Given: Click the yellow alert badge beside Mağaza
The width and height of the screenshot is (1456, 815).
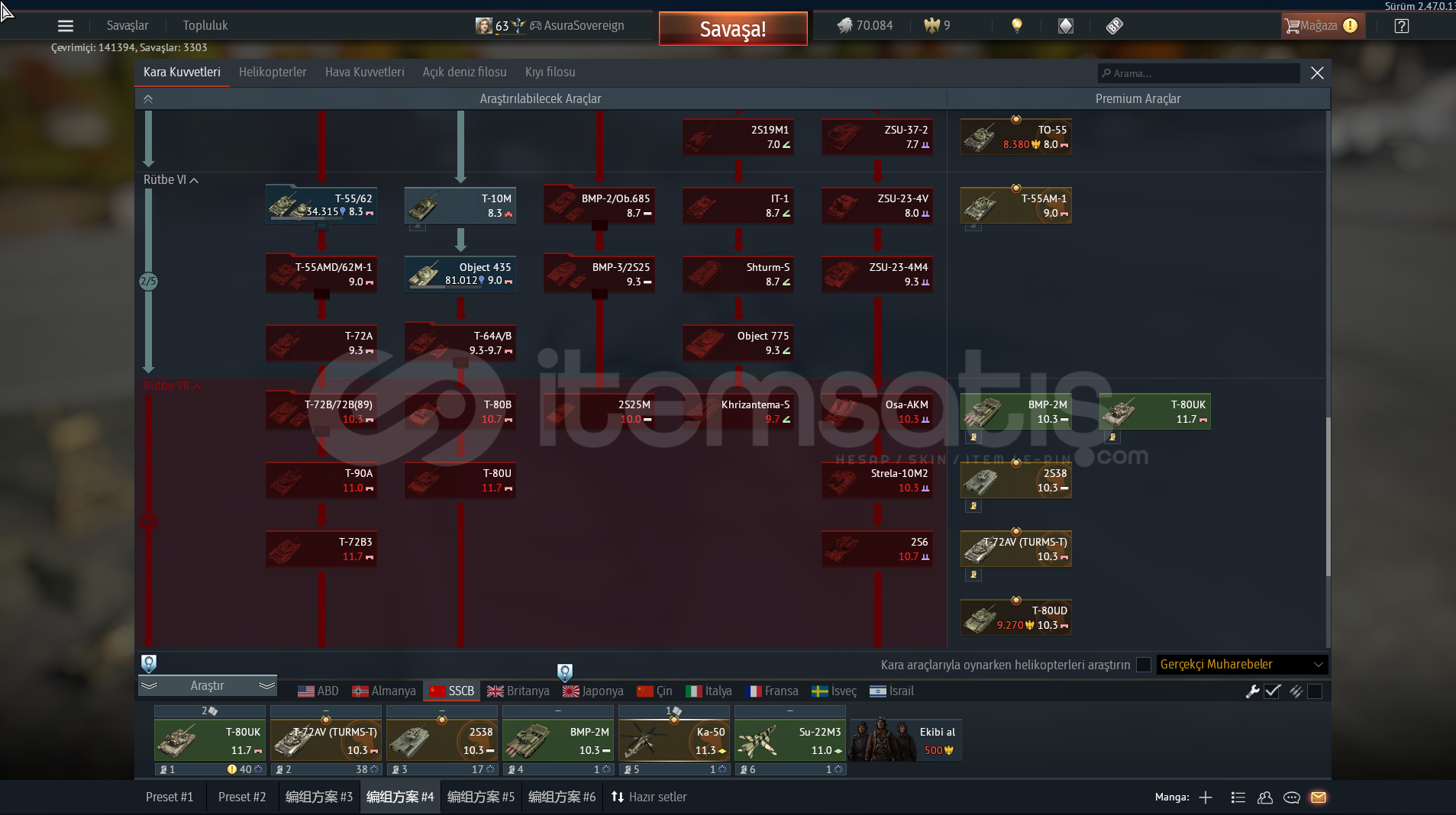Looking at the screenshot, I should pyautogui.click(x=1350, y=26).
